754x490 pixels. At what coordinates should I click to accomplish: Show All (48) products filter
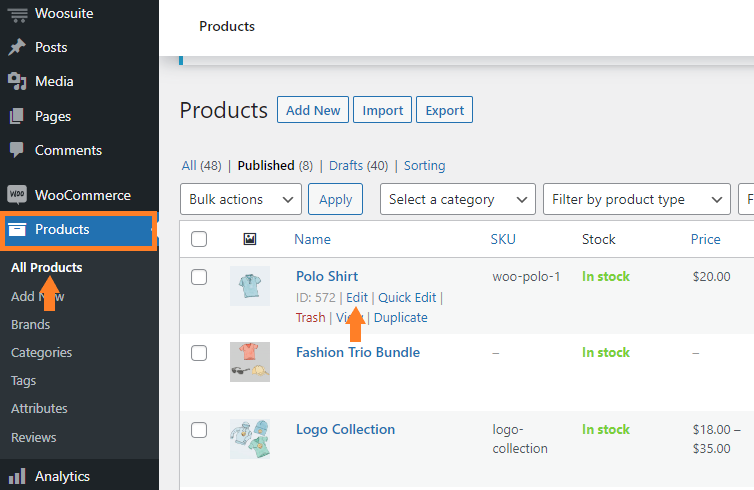pyautogui.click(x=201, y=166)
